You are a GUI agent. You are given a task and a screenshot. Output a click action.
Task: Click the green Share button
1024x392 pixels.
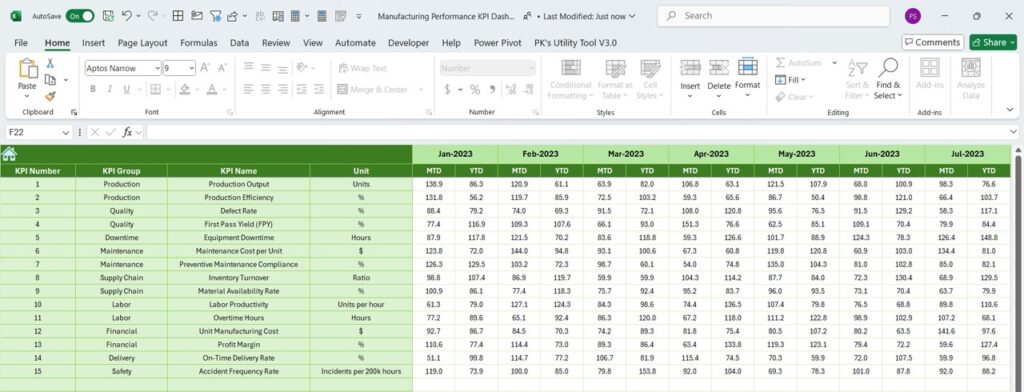[x=993, y=42]
